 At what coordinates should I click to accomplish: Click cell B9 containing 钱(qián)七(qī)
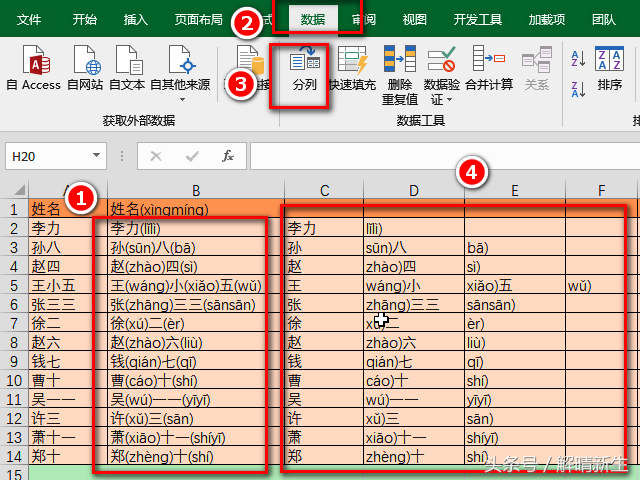(196, 361)
